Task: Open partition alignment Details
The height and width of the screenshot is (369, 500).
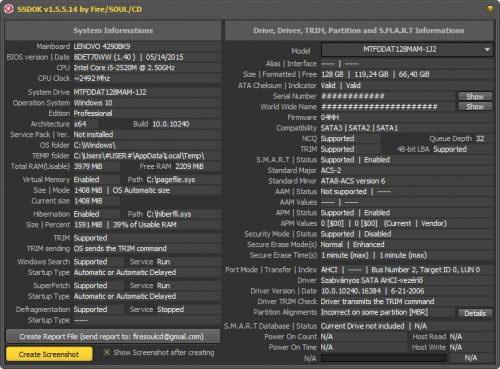Action: 475,313
